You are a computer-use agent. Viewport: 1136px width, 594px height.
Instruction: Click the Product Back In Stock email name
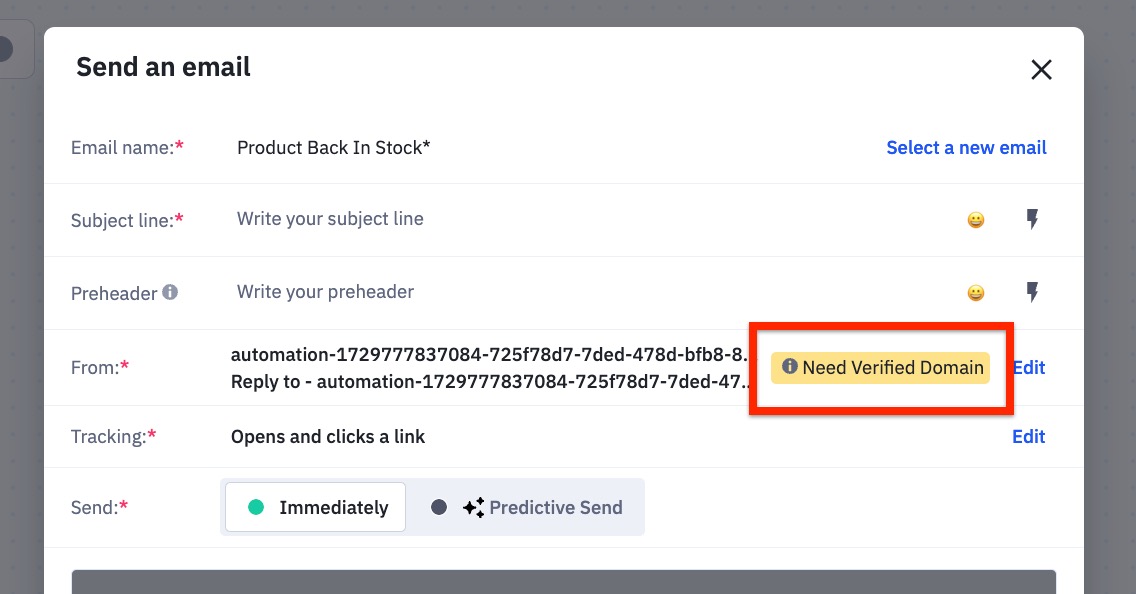[333, 147]
